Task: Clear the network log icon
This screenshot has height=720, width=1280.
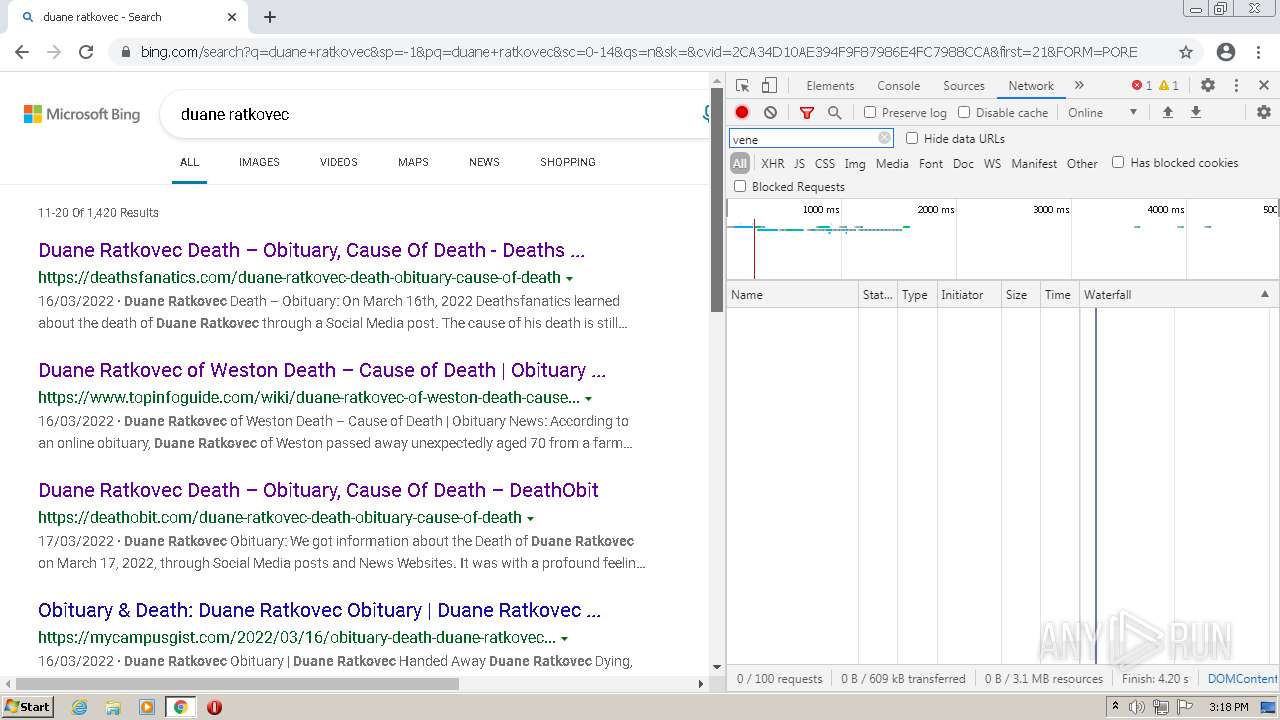Action: click(x=770, y=113)
